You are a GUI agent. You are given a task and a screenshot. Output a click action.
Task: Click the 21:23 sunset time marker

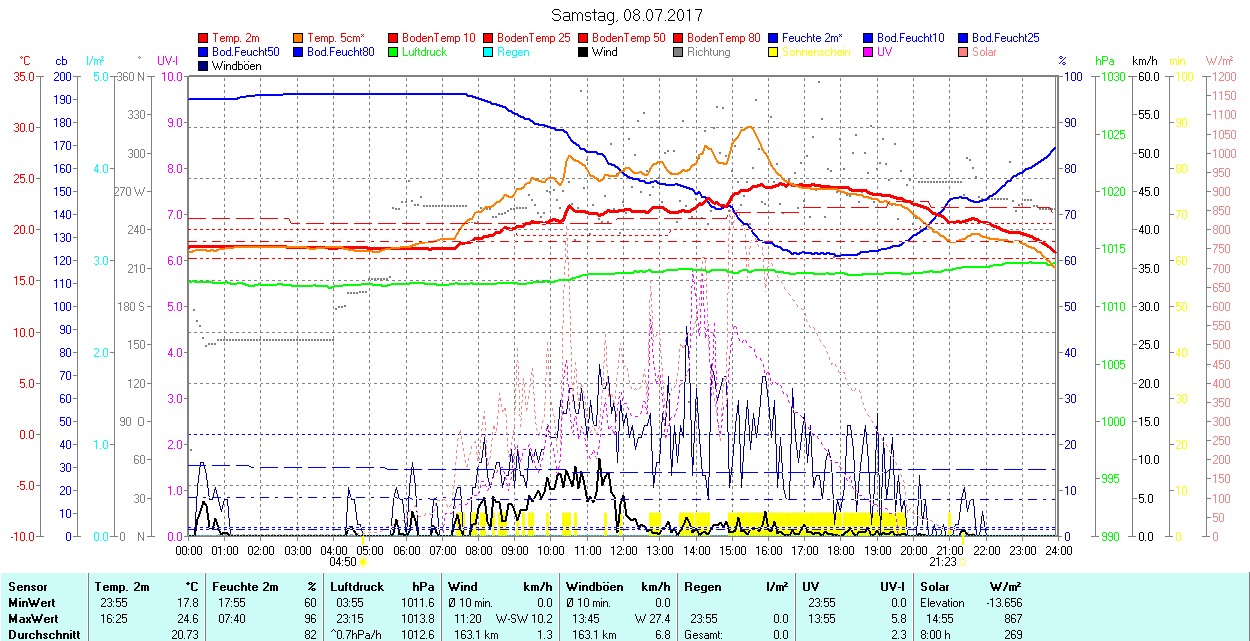tap(943, 562)
